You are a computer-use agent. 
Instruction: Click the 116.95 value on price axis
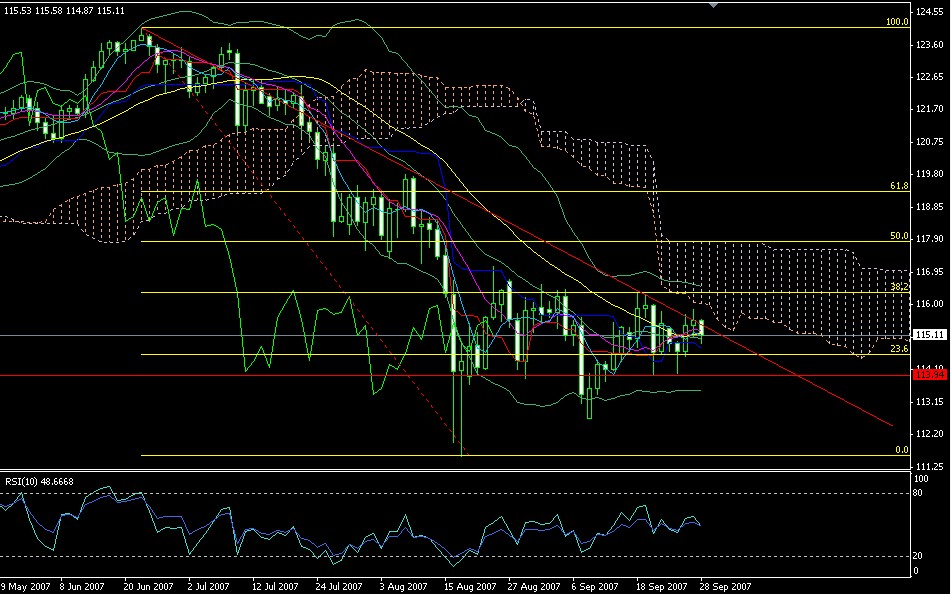[930, 271]
